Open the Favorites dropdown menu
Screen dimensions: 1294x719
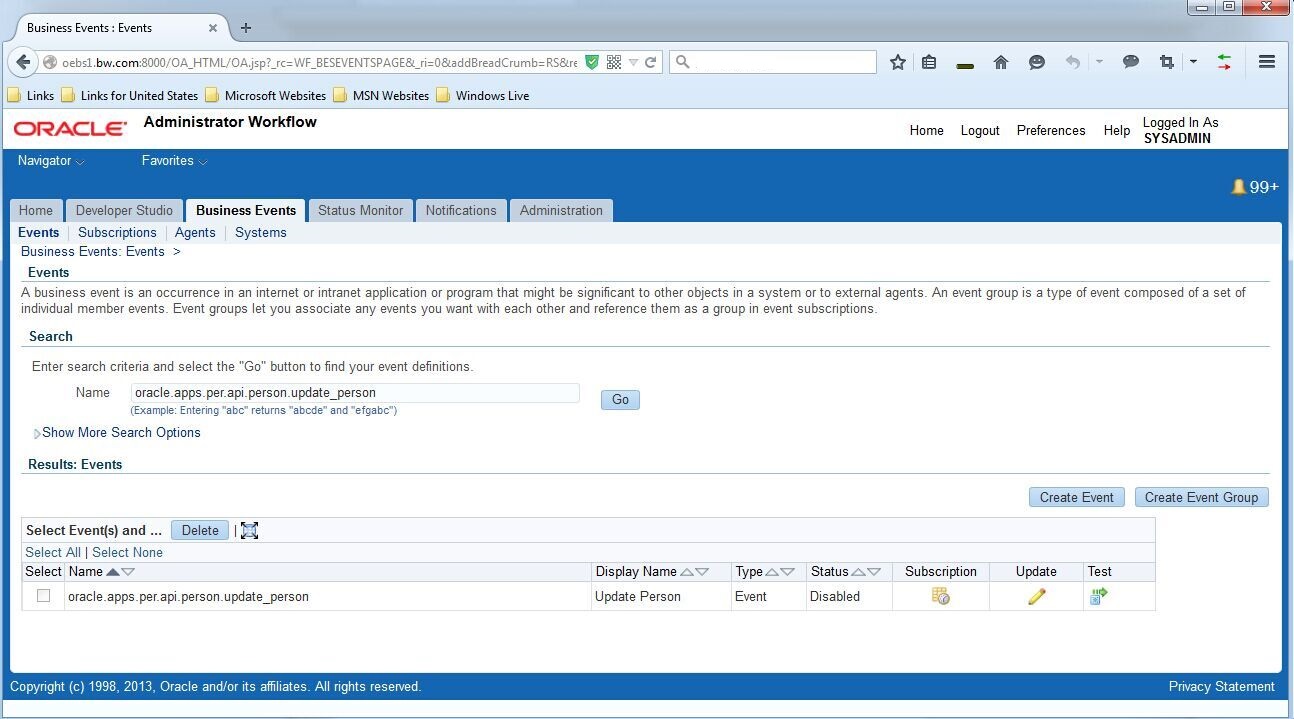point(175,161)
